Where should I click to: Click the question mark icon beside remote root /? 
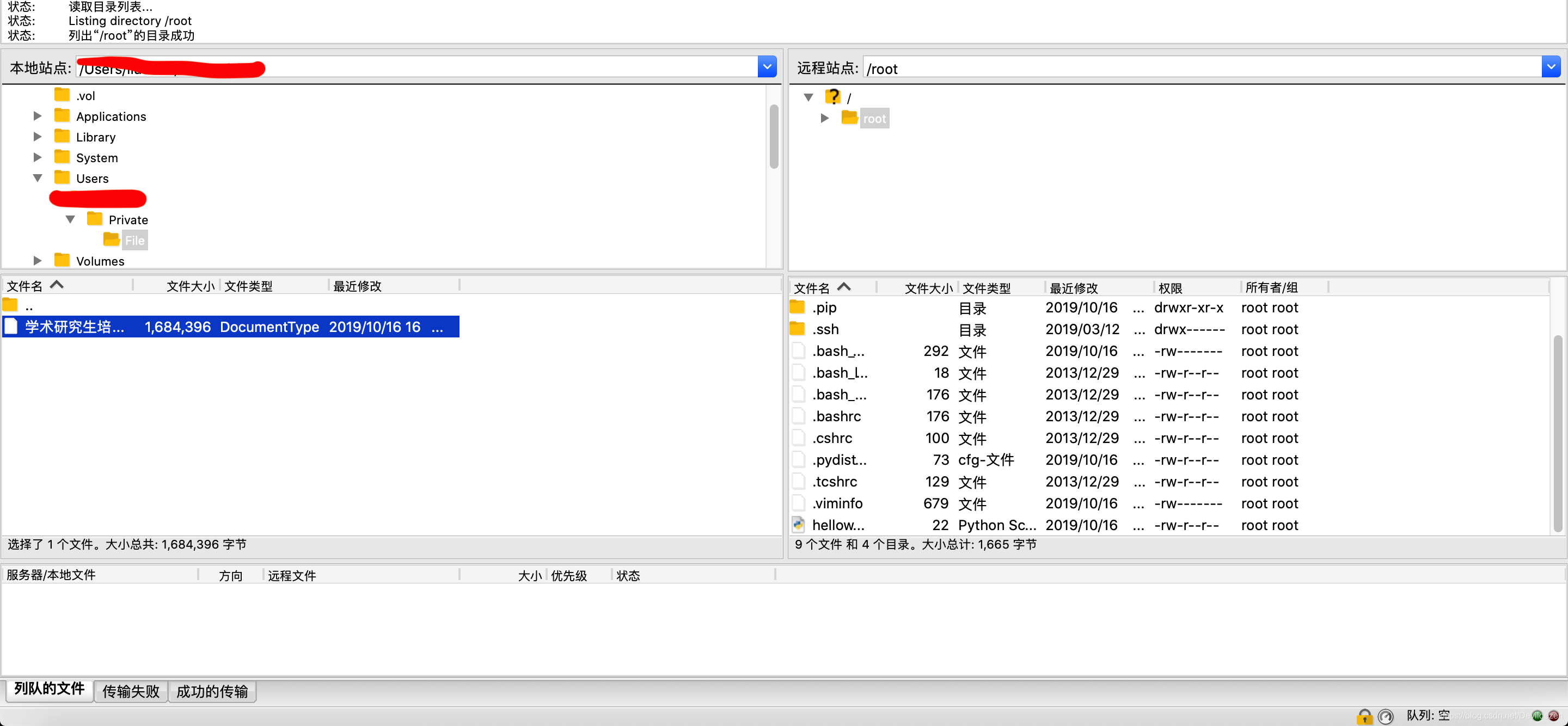point(834,96)
